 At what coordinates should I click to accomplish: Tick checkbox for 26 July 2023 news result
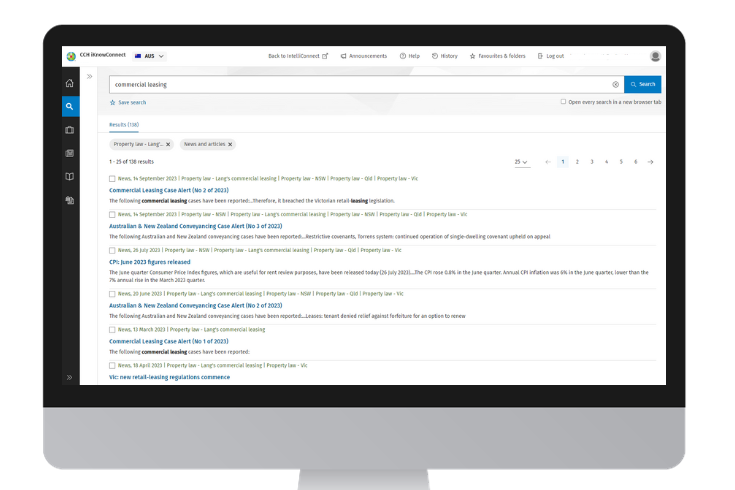click(112, 250)
